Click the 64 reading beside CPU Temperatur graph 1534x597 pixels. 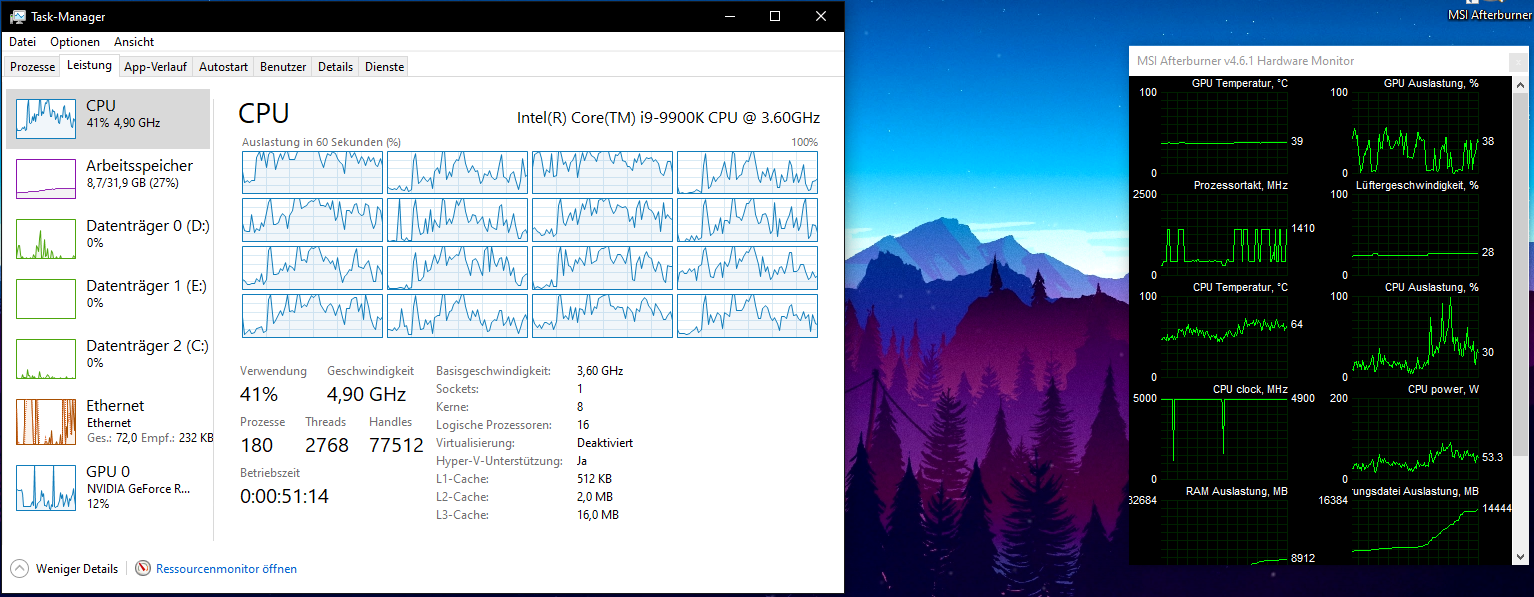[x=1297, y=324]
